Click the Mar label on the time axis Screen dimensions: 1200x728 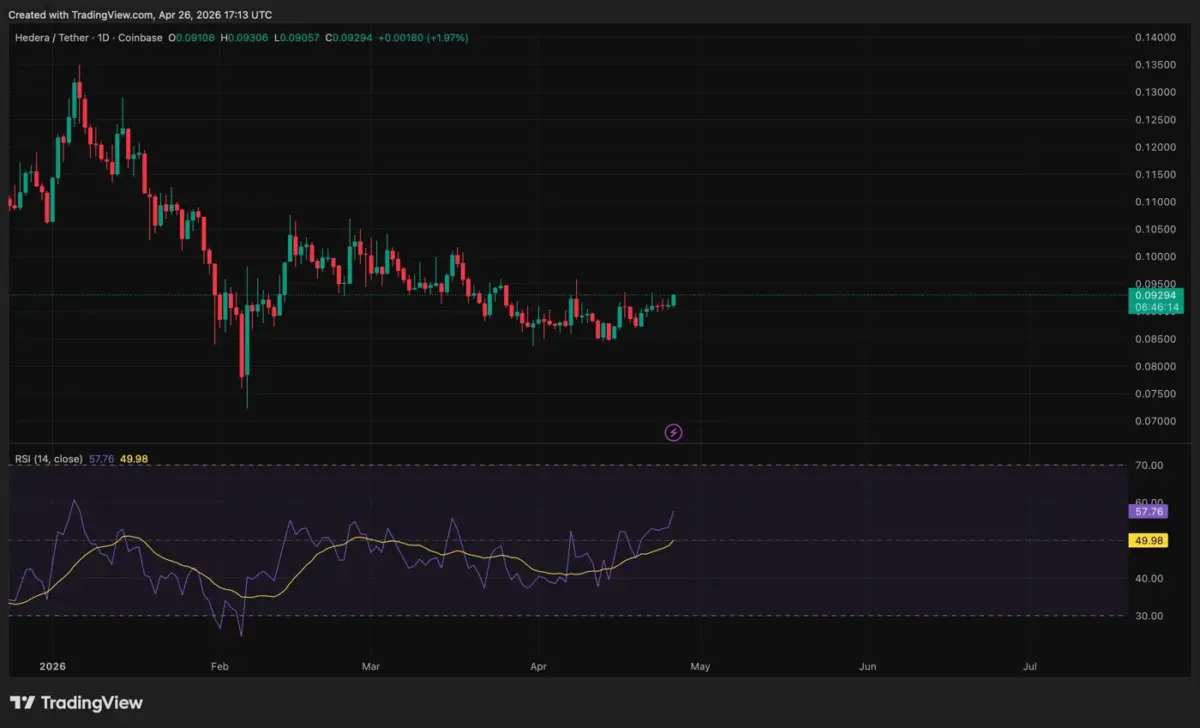click(371, 665)
